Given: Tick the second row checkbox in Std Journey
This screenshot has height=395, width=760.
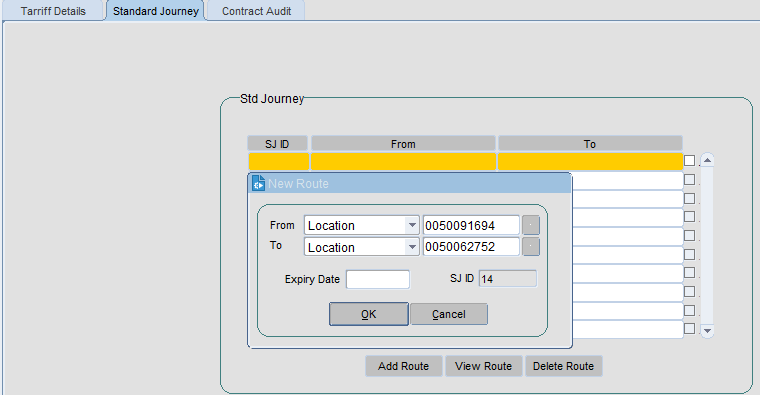Looking at the screenshot, I should coord(689,179).
